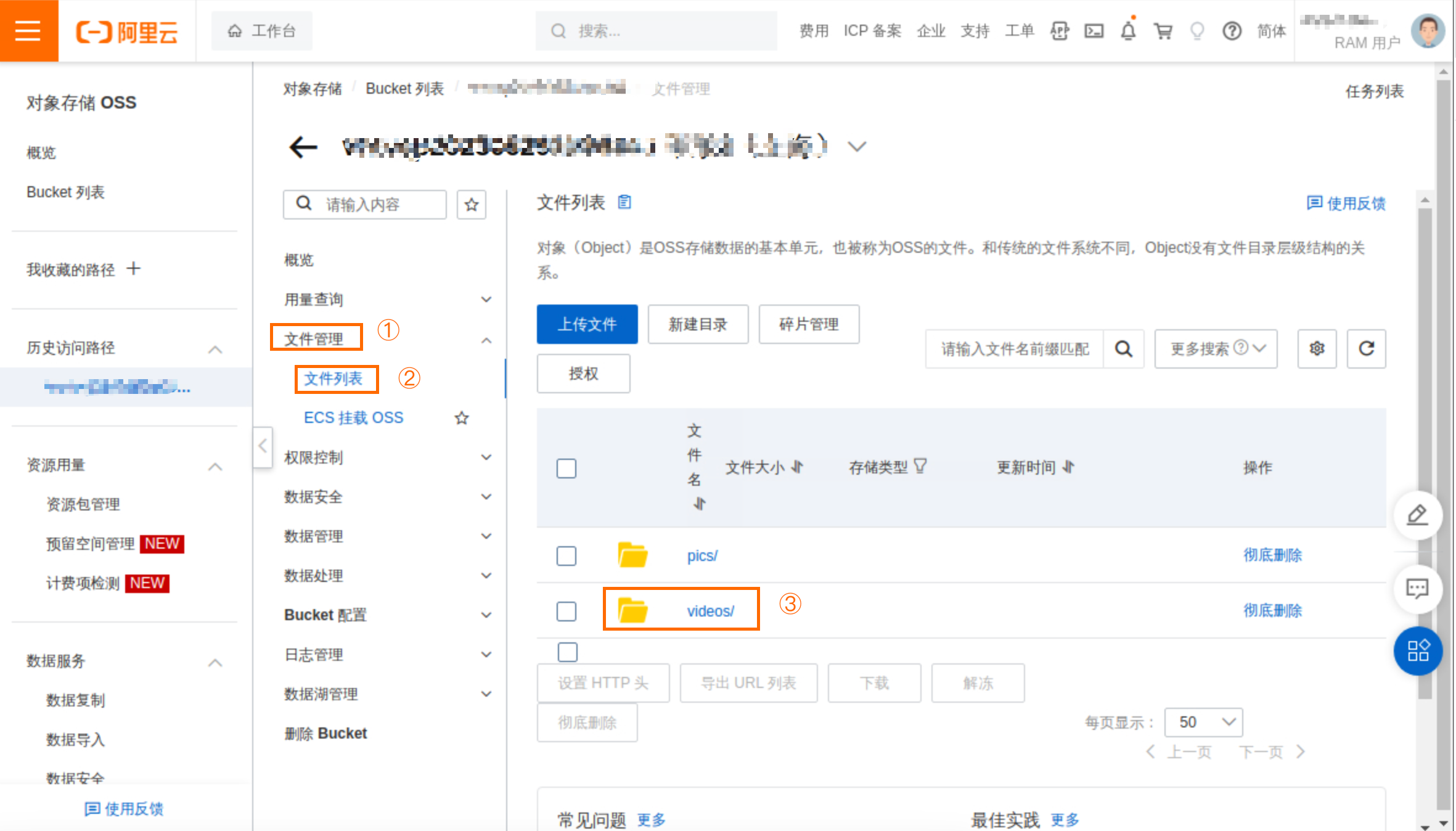The height and width of the screenshot is (831, 1456).
Task: Select 文件列表 in the side menu
Action: click(333, 379)
